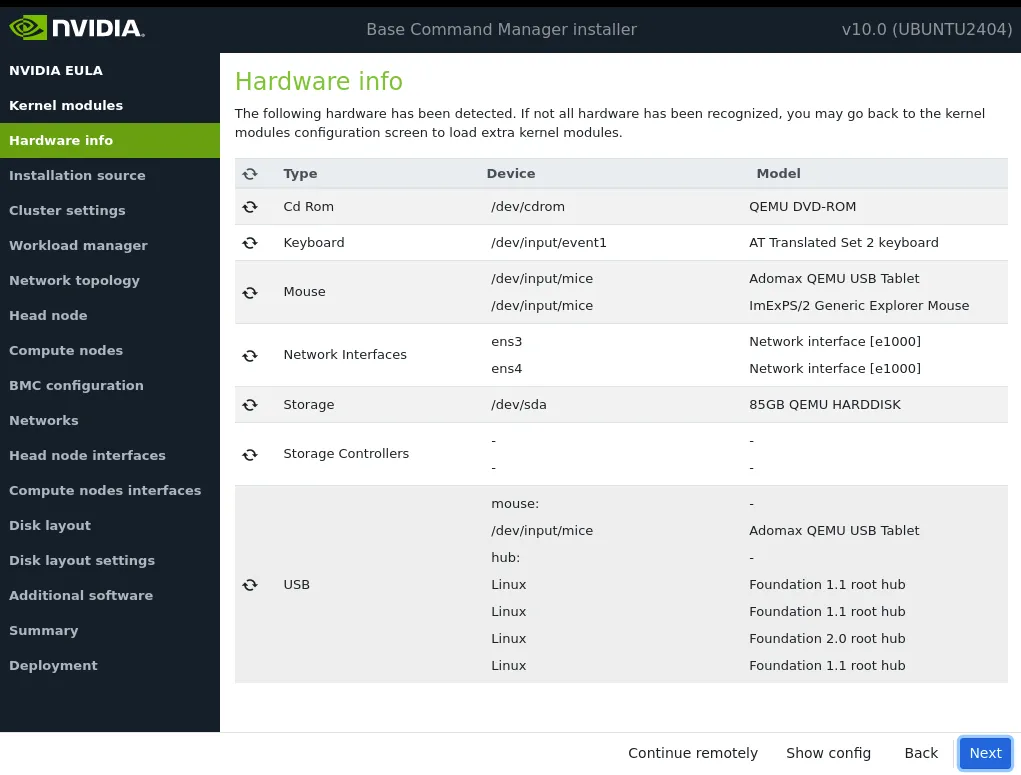Screen dimensions: 1021x775
Task: Select Hardware info in sidebar
Action: pos(110,141)
